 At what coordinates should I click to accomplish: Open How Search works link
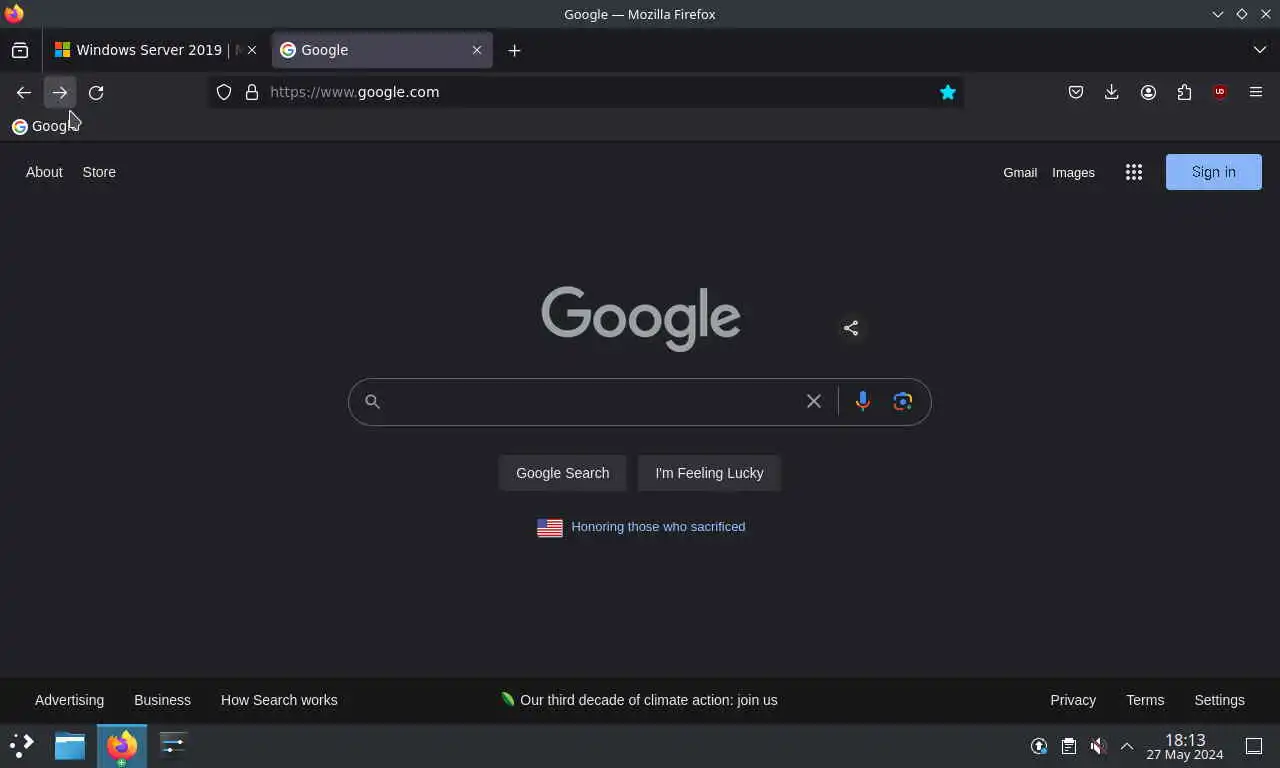[x=279, y=700]
